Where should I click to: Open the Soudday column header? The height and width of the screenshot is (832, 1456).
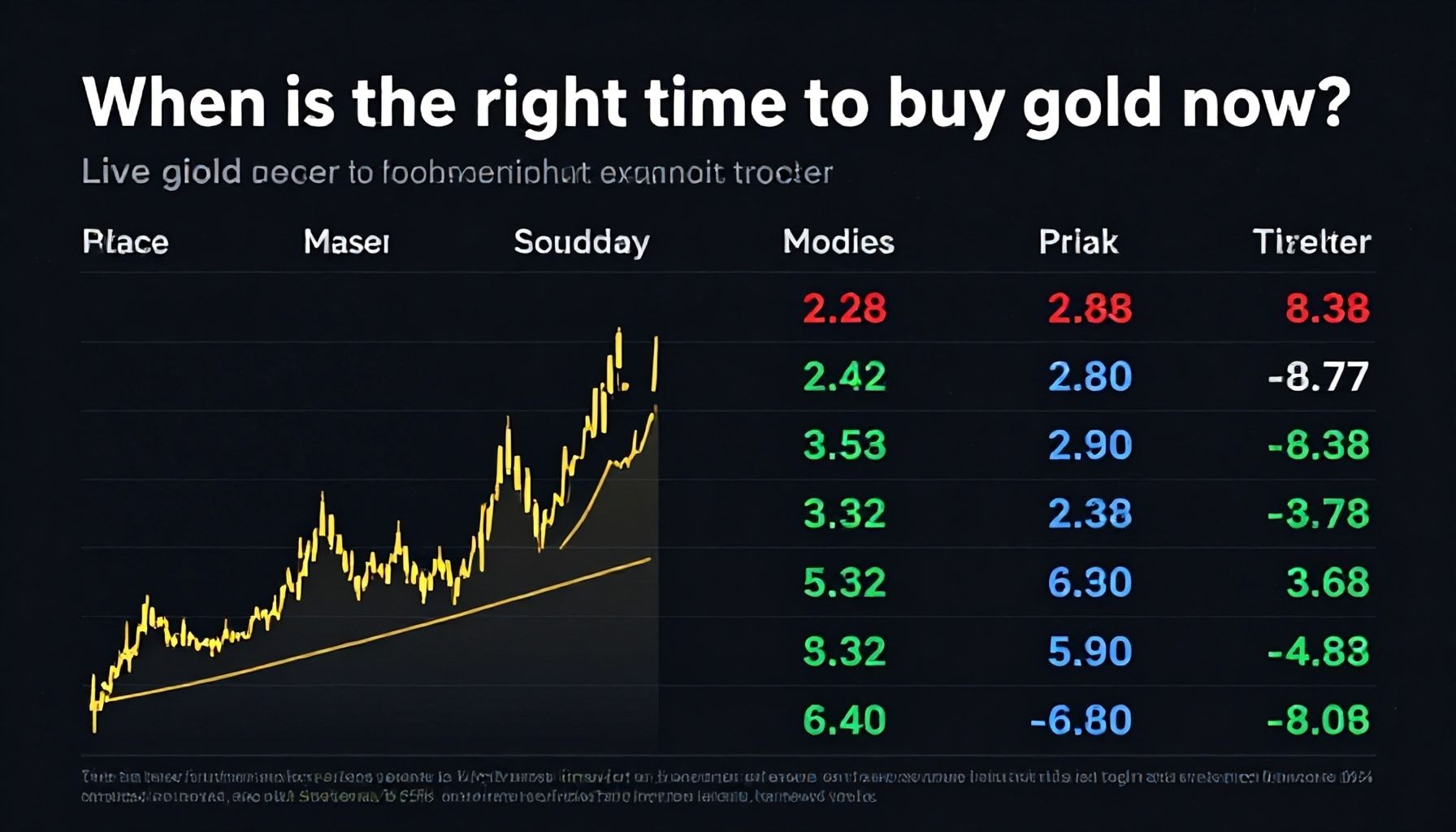[x=582, y=242]
